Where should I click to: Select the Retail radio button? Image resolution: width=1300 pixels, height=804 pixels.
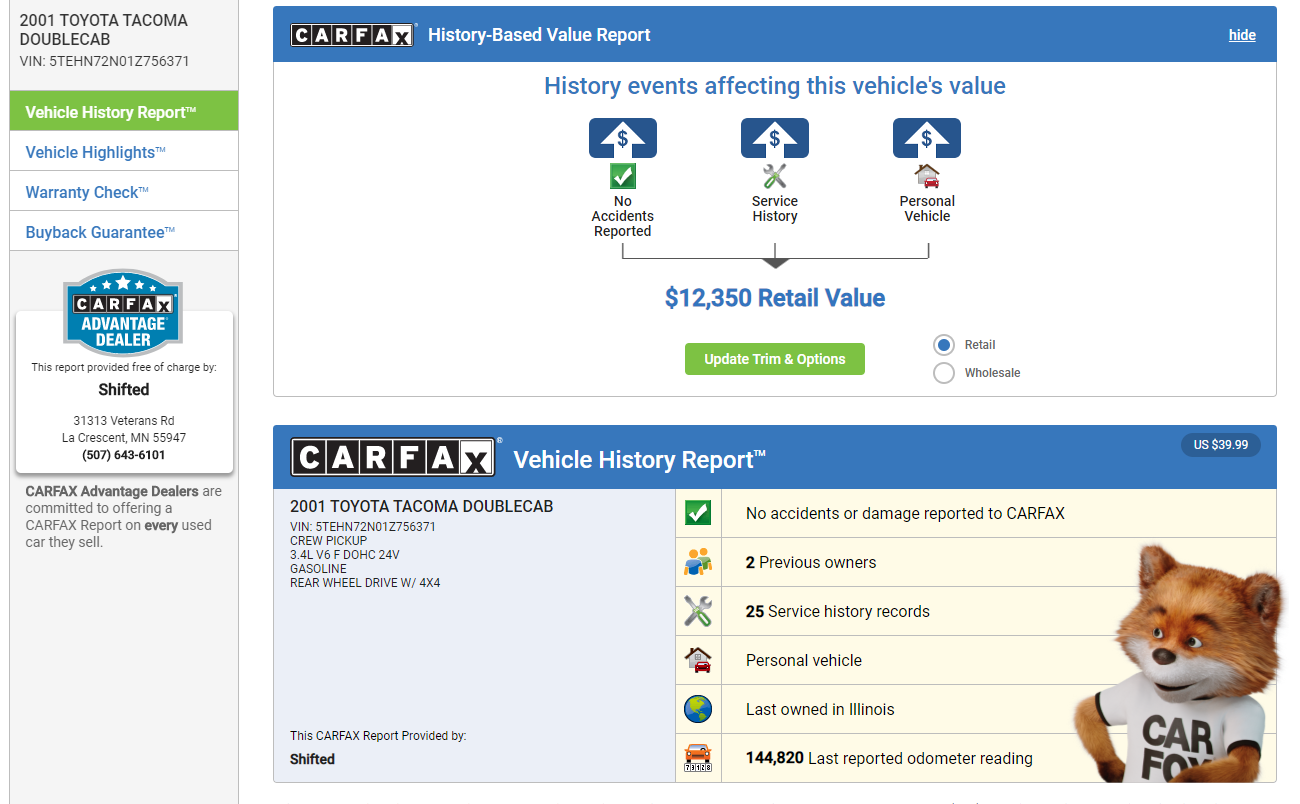943,345
